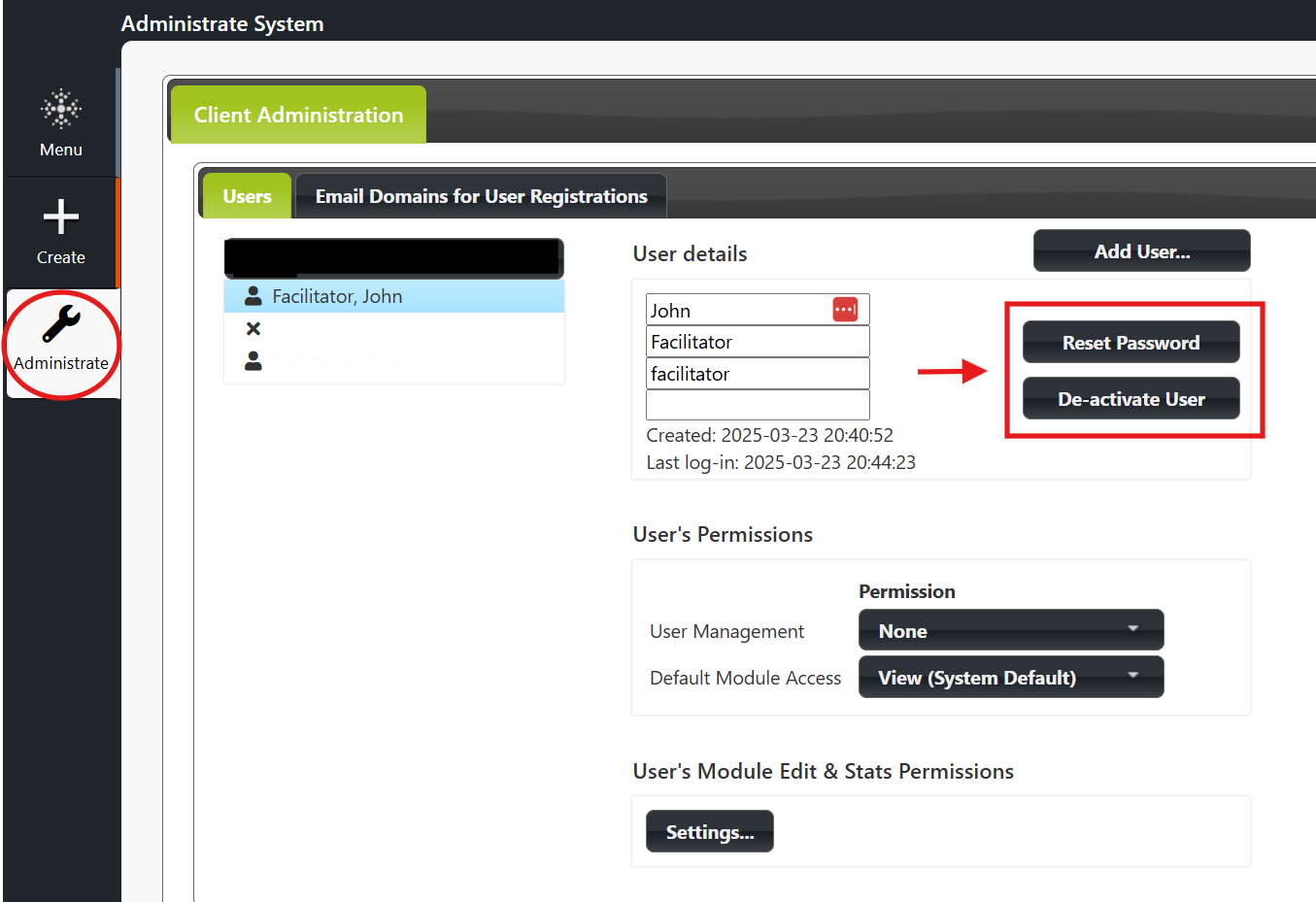Click the last name field containing Facilitator
Image resolution: width=1316 pixels, height=902 pixels.
[758, 342]
